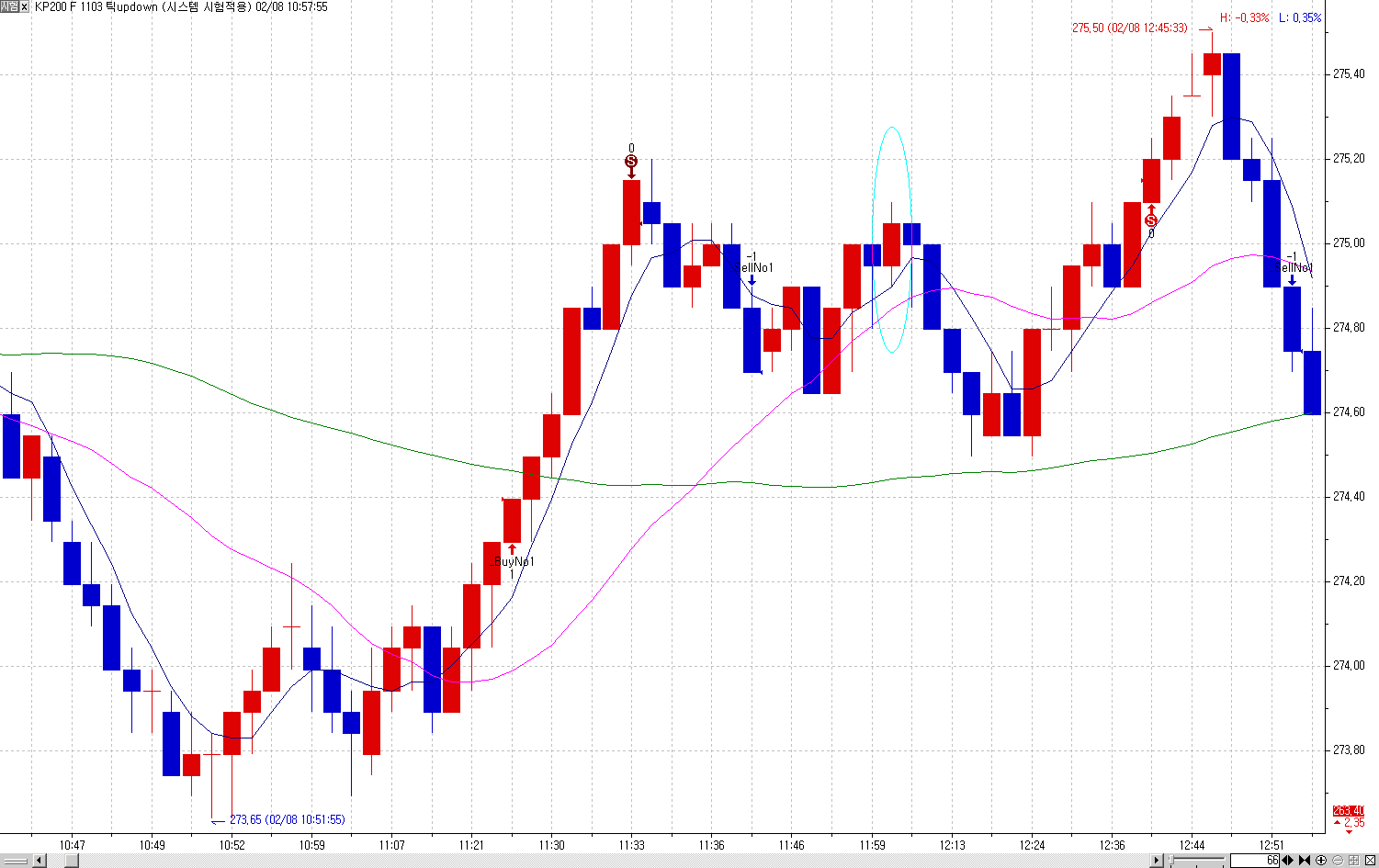Close the 시험 indicator with the x

coord(25,6)
